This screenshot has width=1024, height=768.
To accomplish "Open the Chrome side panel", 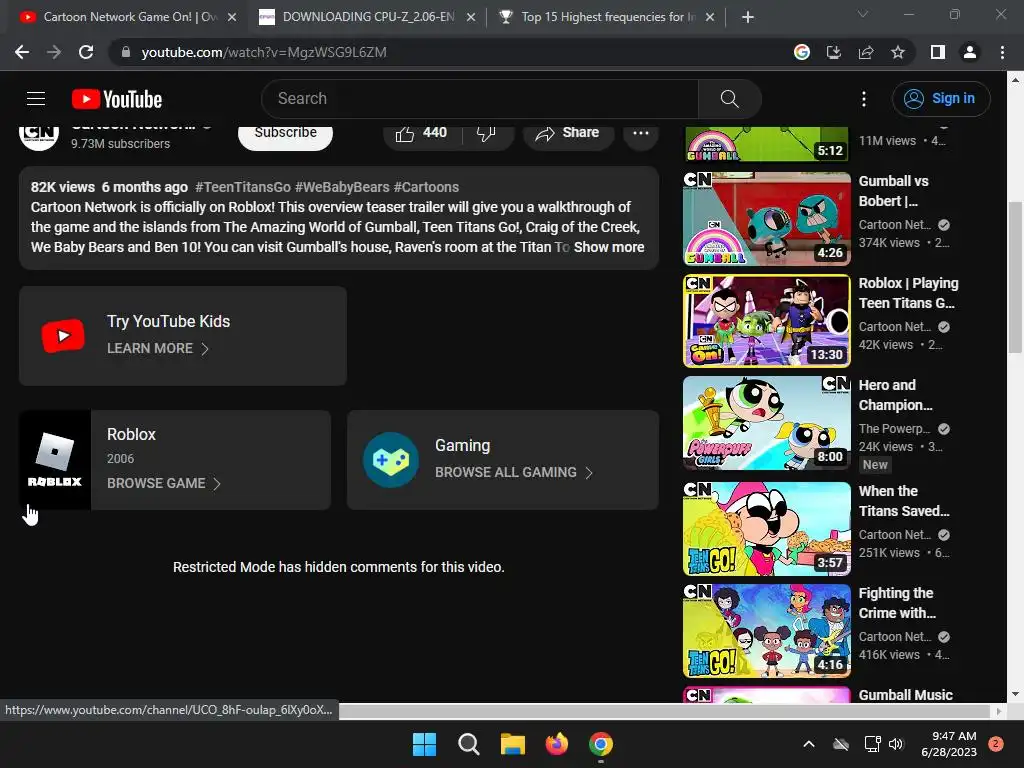I will (x=938, y=52).
